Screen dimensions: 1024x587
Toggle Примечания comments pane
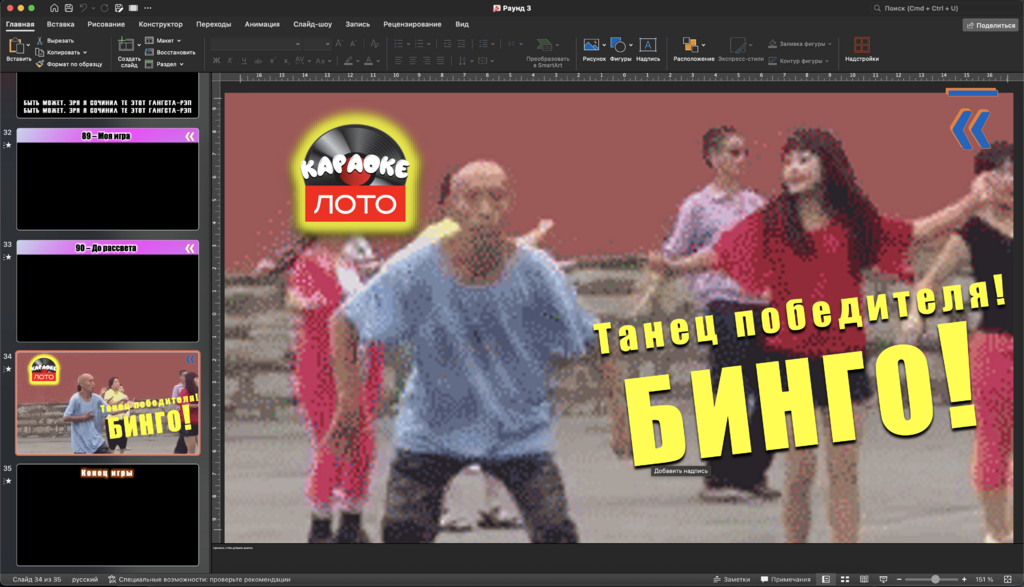pyautogui.click(x=786, y=579)
